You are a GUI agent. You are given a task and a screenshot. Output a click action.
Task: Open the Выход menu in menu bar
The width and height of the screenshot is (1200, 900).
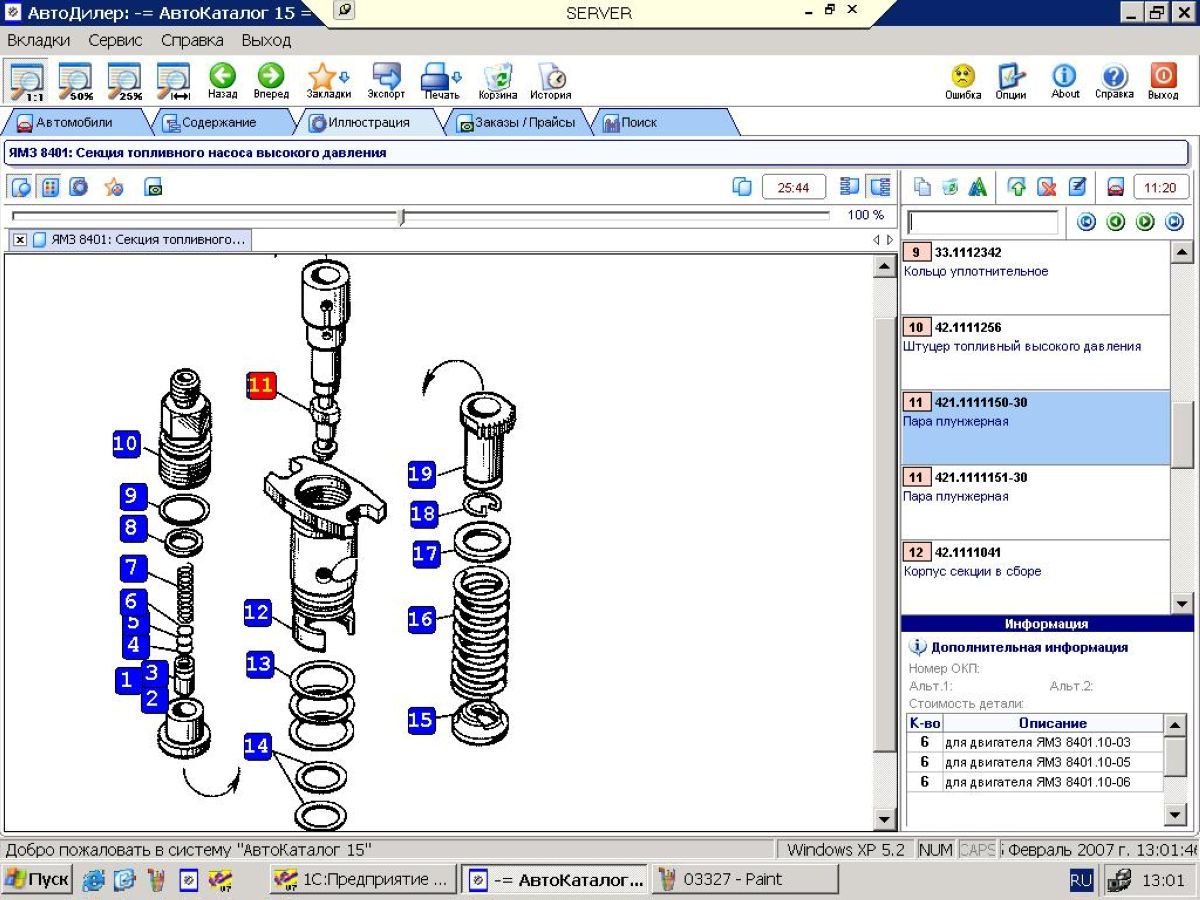tap(266, 40)
